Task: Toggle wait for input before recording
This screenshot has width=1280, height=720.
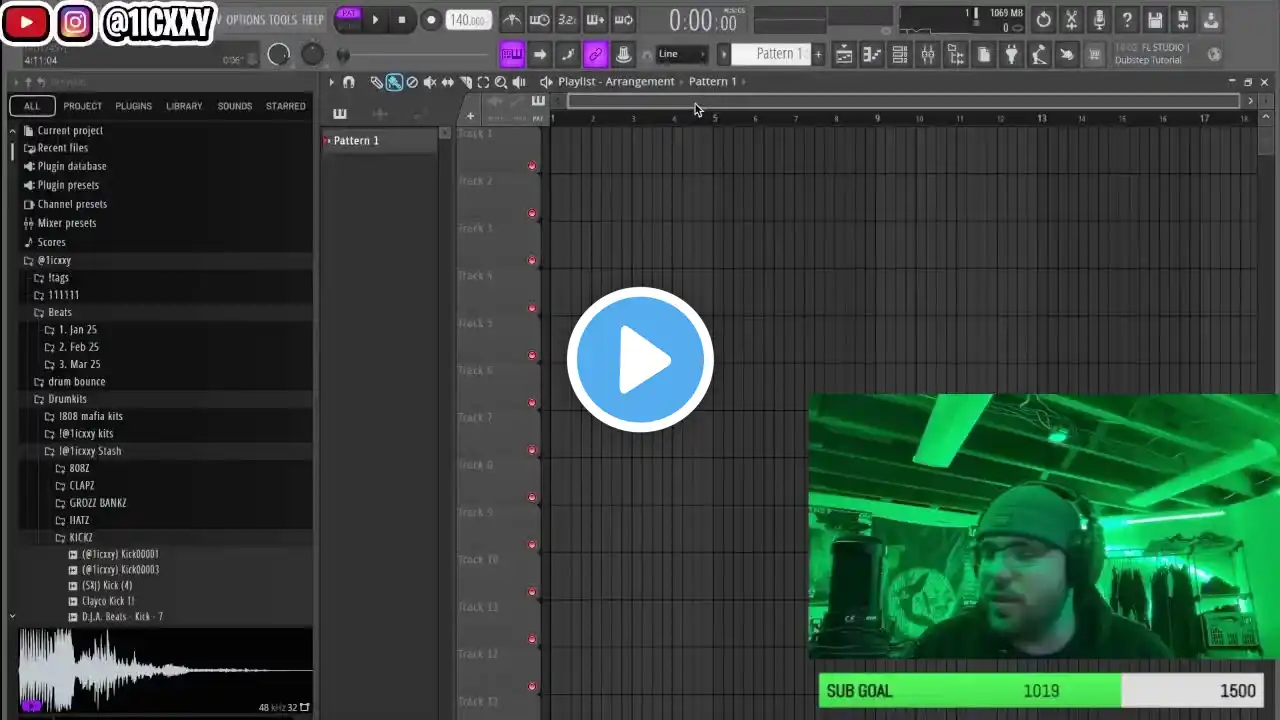Action: tap(539, 19)
